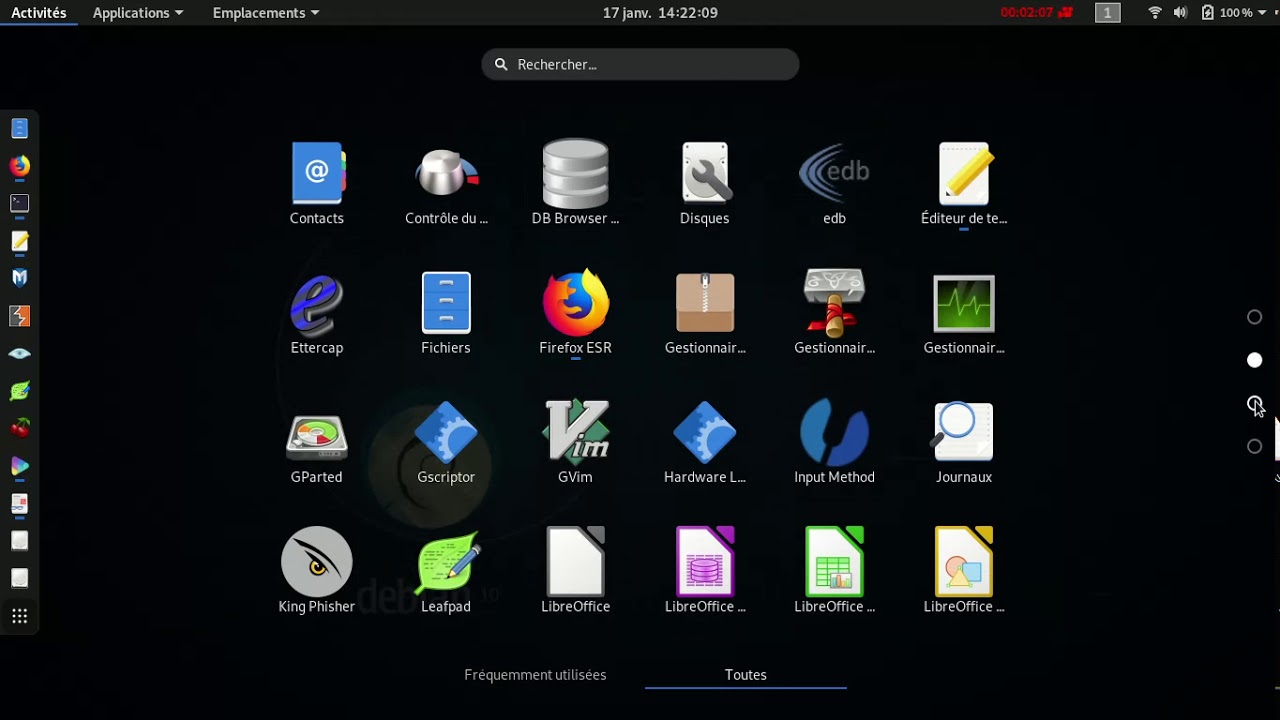This screenshot has height=720, width=1280.
Task: Switch to Fréquemment utilisées tab
Action: [x=535, y=675]
